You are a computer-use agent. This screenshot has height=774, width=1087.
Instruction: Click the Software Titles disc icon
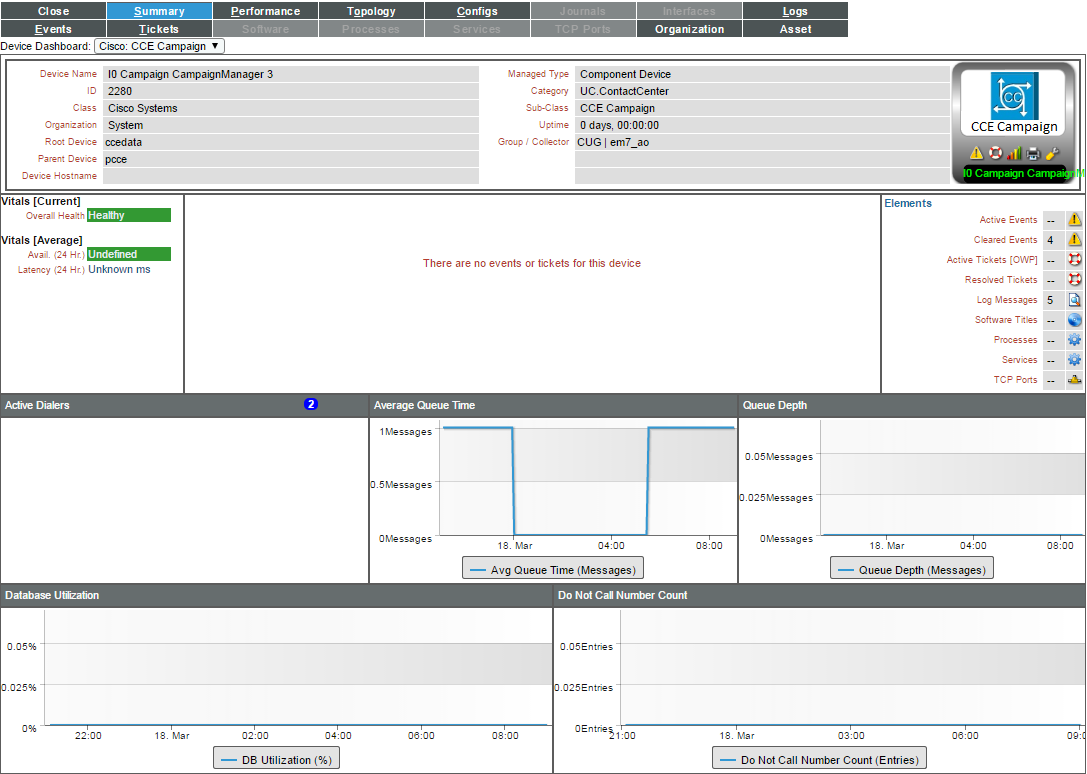[1075, 320]
